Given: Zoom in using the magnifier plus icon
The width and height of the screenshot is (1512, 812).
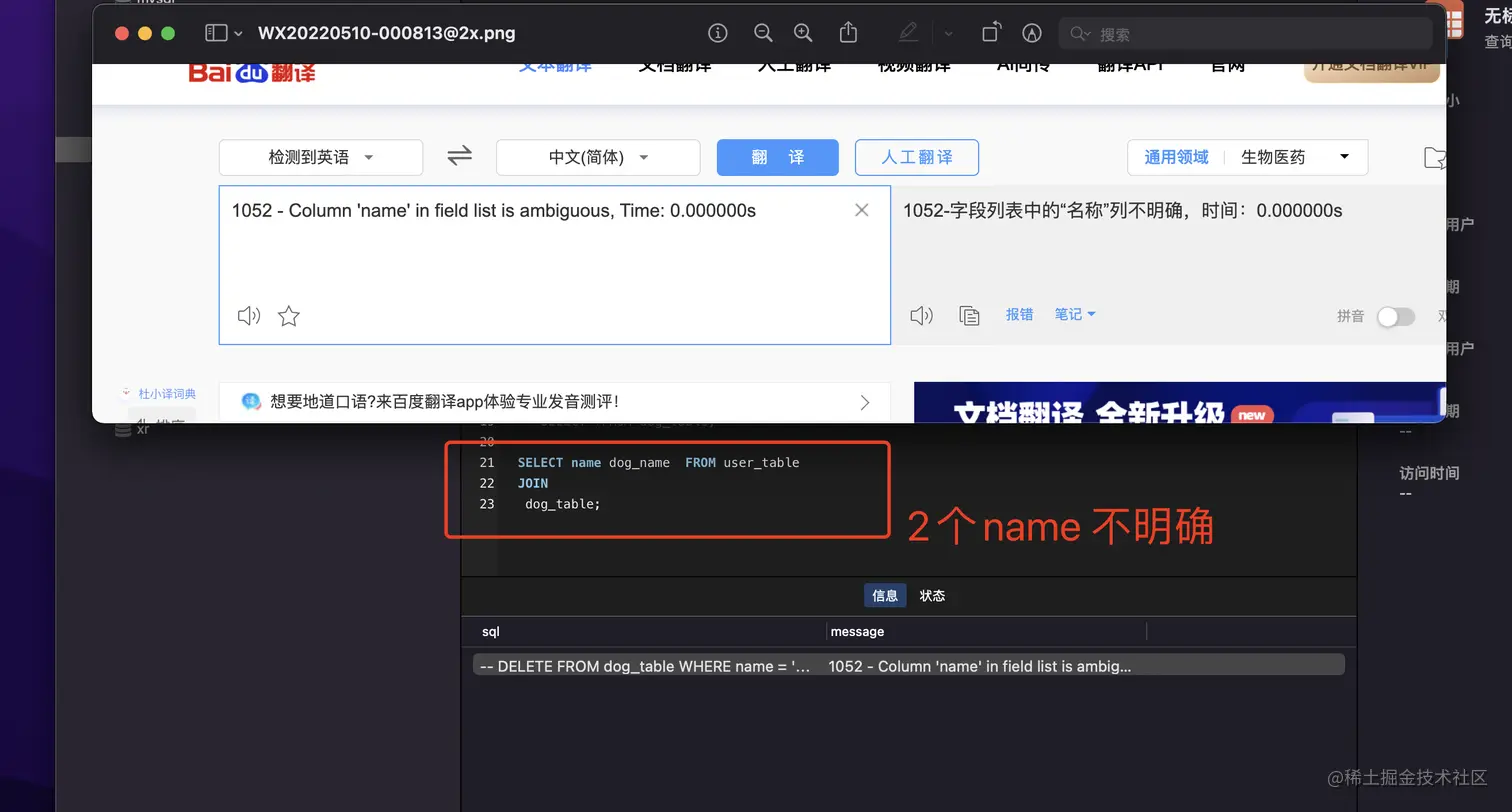Looking at the screenshot, I should (803, 33).
